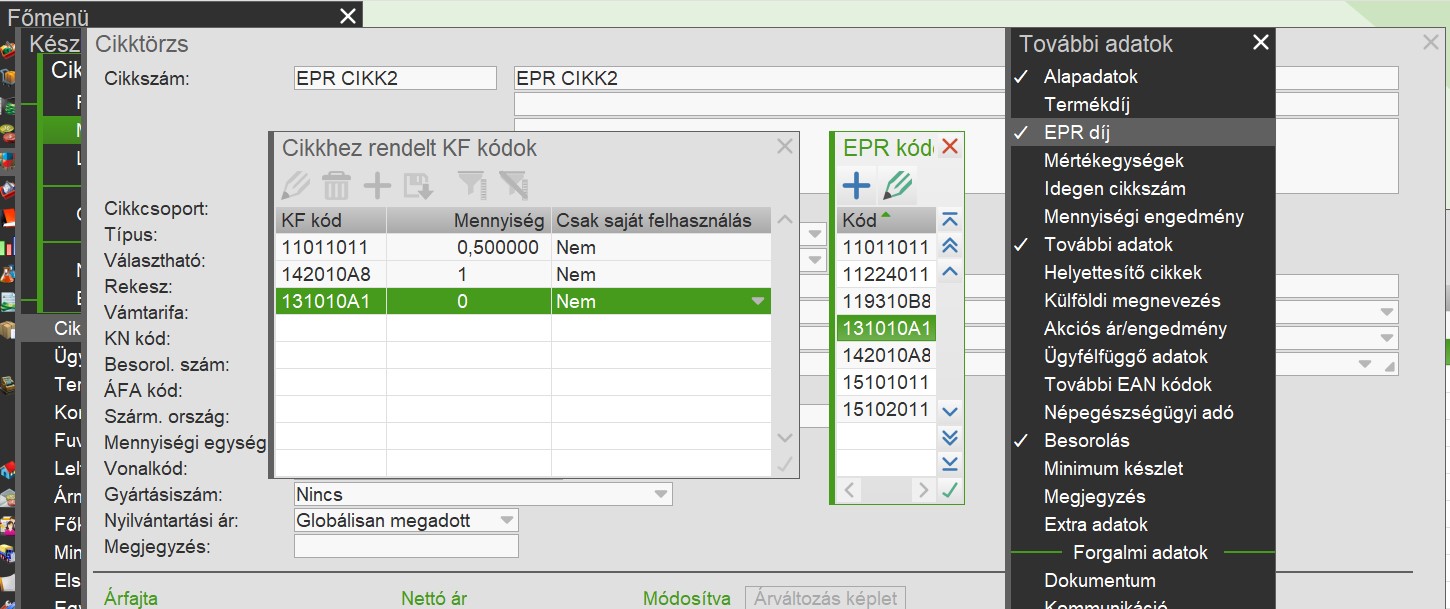Click KF kód column header
The height and width of the screenshot is (609, 1450).
331,220
